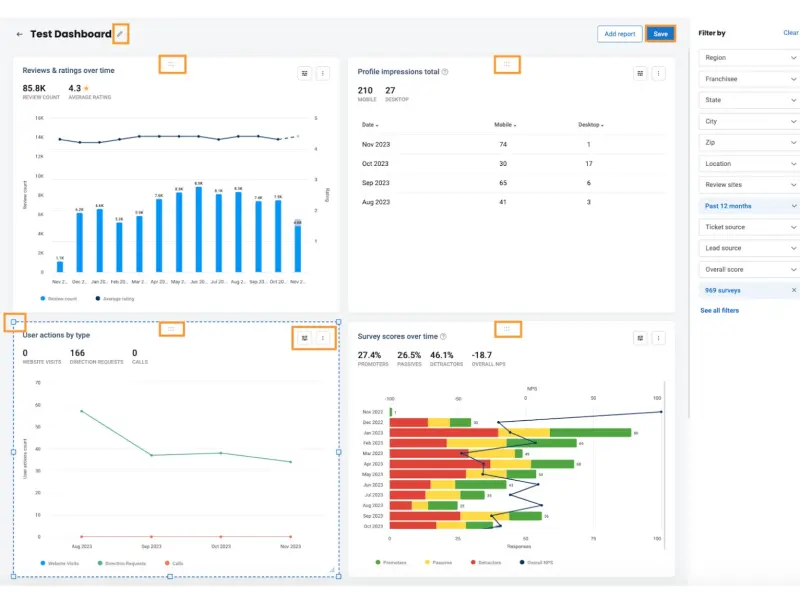Open filter settings on Reviews & ratings widget

point(304,73)
